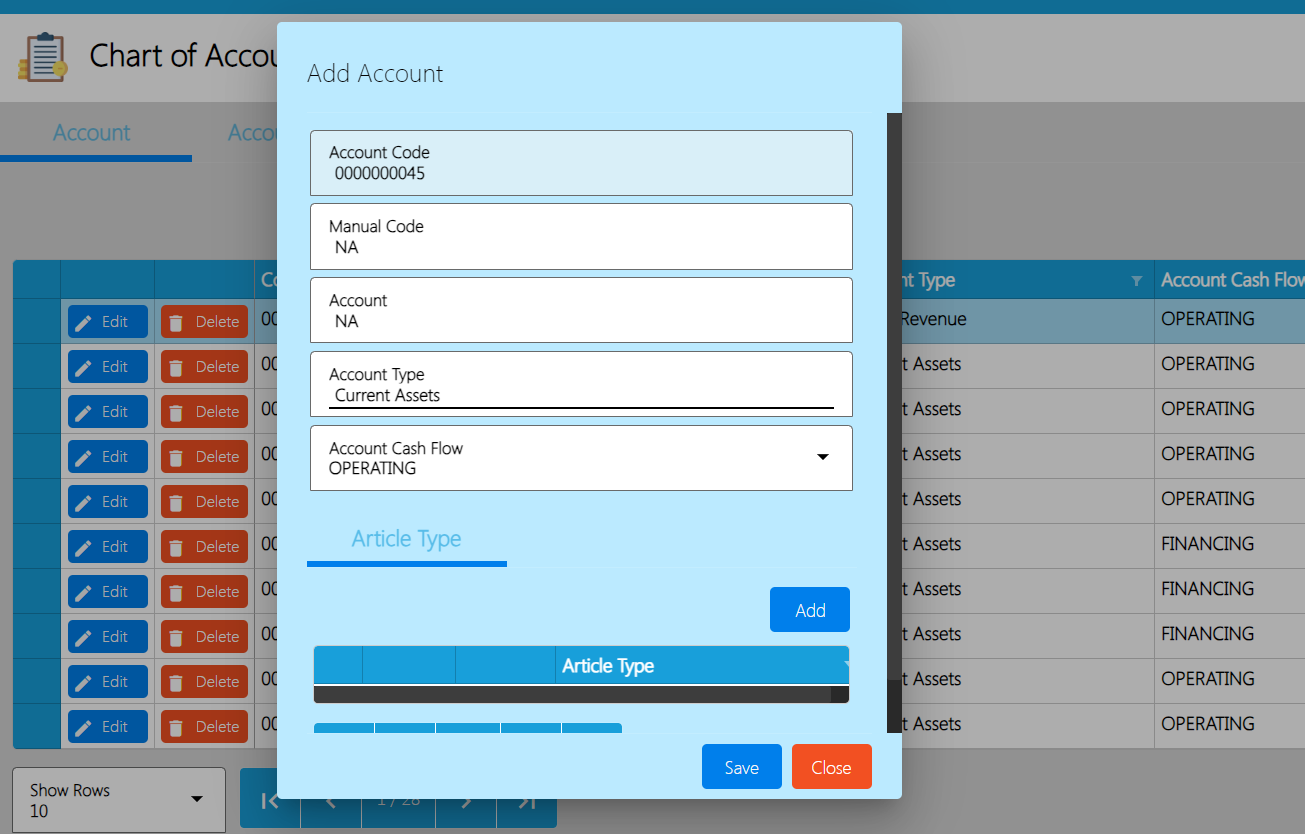This screenshot has width=1305, height=834.
Task: Click the Chart of Accounts clipboard icon
Action: click(x=42, y=57)
